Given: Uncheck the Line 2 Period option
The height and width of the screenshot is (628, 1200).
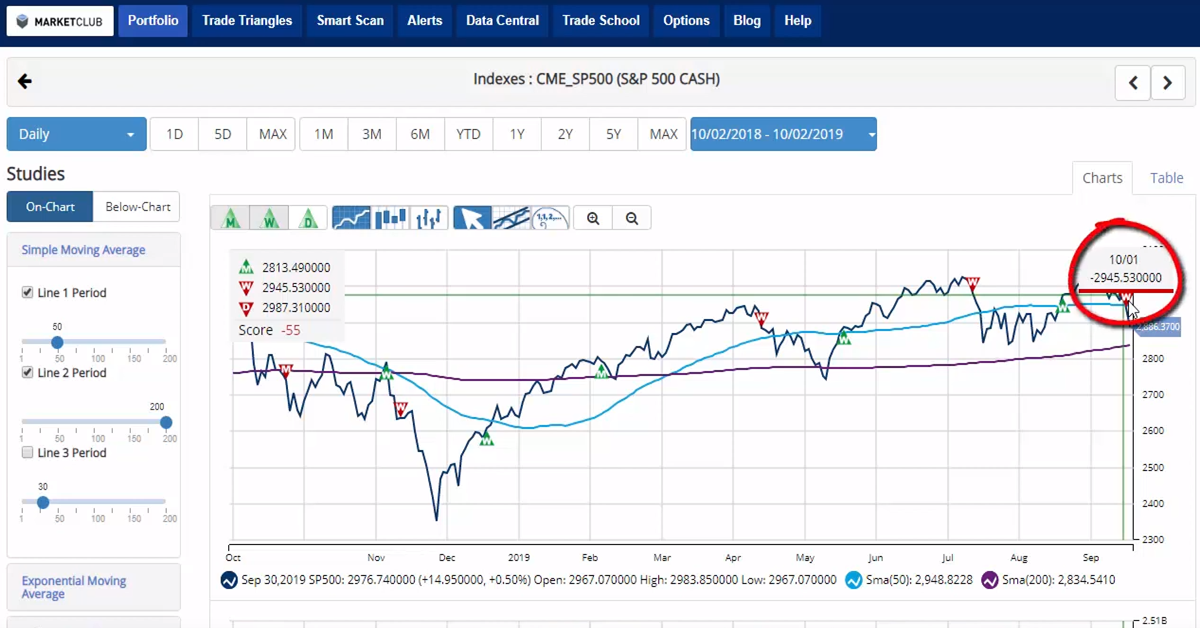Looking at the screenshot, I should coord(27,372).
